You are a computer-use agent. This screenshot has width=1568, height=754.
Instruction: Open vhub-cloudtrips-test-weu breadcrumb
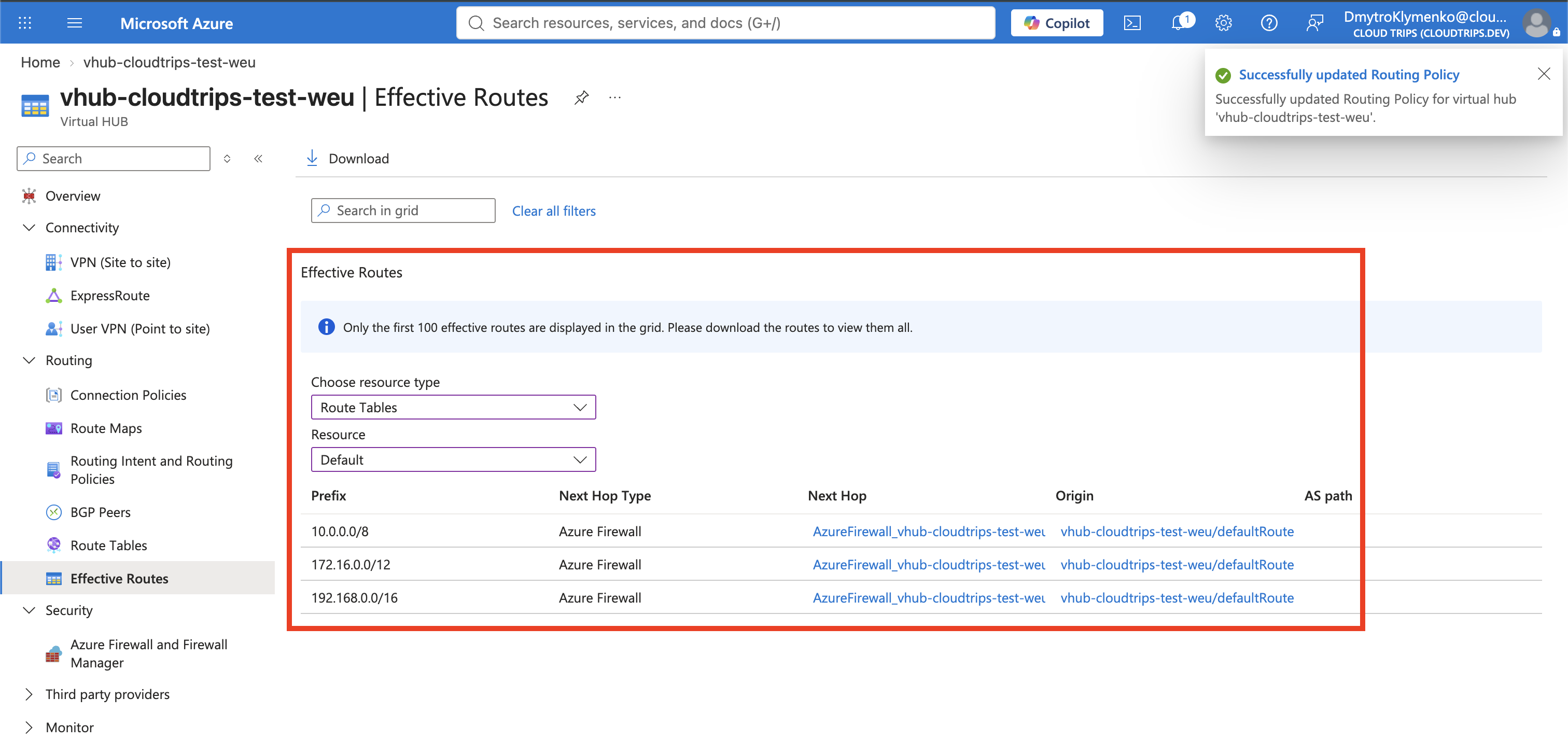coord(169,62)
